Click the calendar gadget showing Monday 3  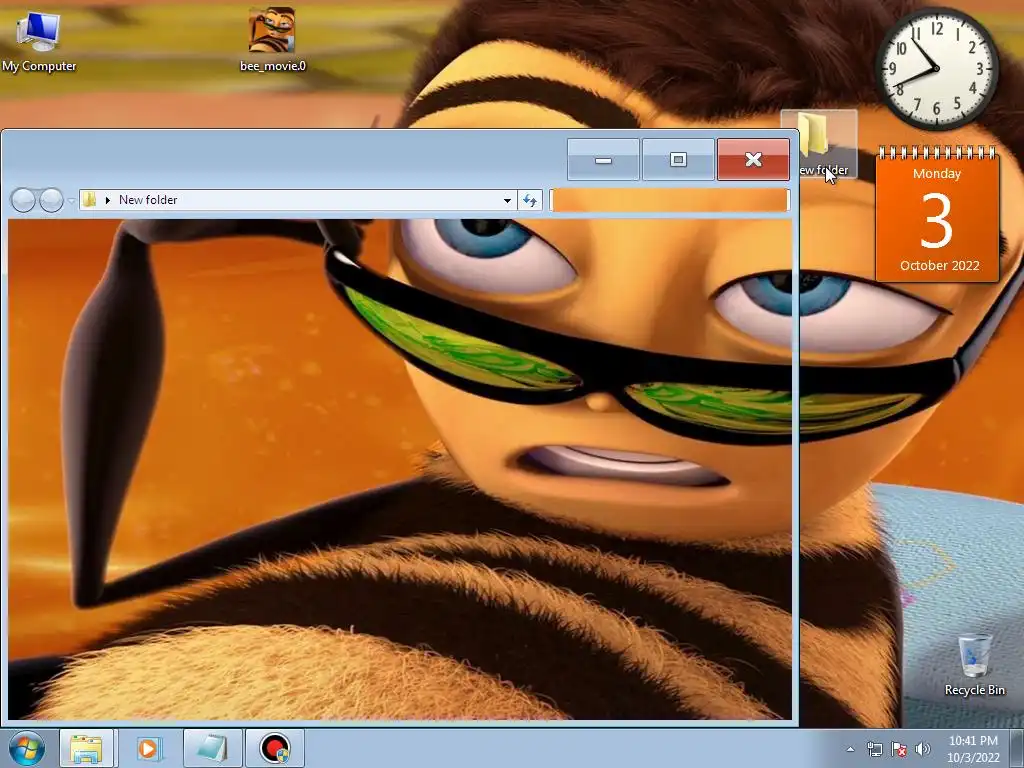937,215
